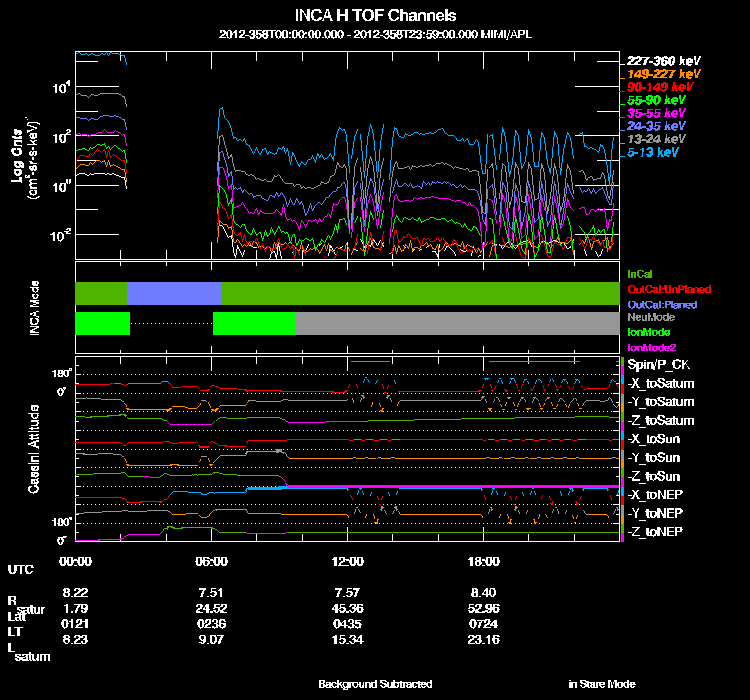750x700 pixels.
Task: Select the 149-227 keV orange legend entry
Action: click(x=660, y=74)
